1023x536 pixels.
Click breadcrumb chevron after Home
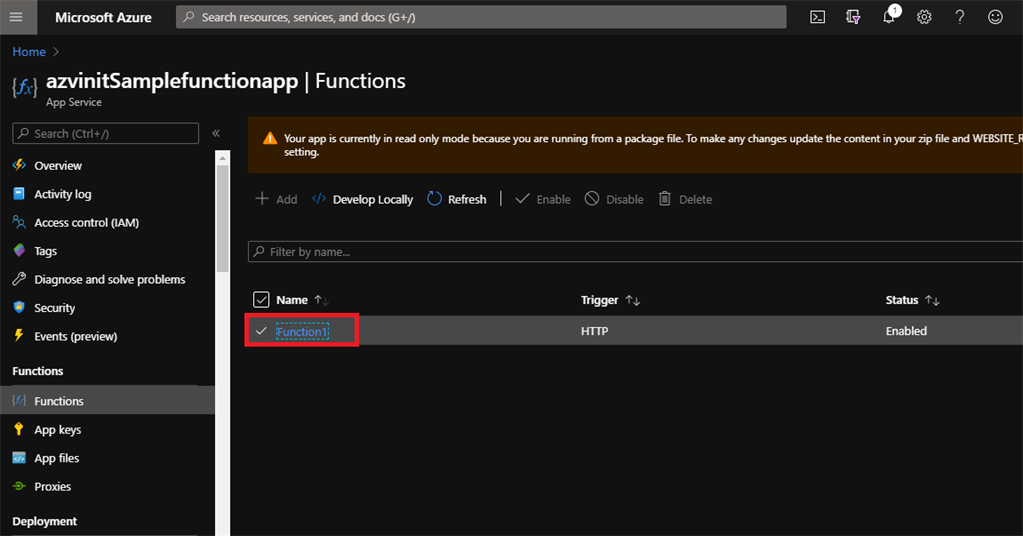tap(55, 52)
